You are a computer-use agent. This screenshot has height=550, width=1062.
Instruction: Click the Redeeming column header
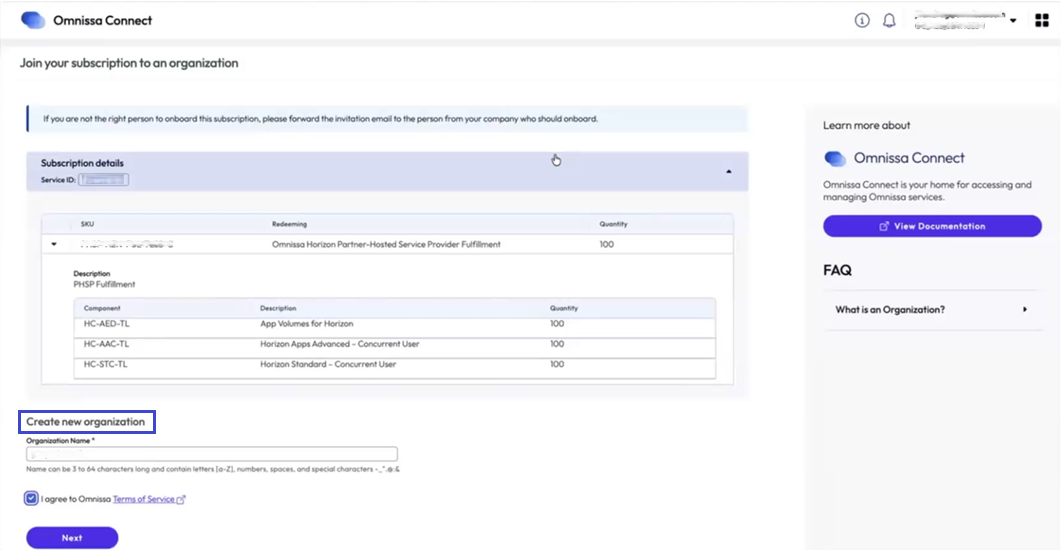point(290,224)
